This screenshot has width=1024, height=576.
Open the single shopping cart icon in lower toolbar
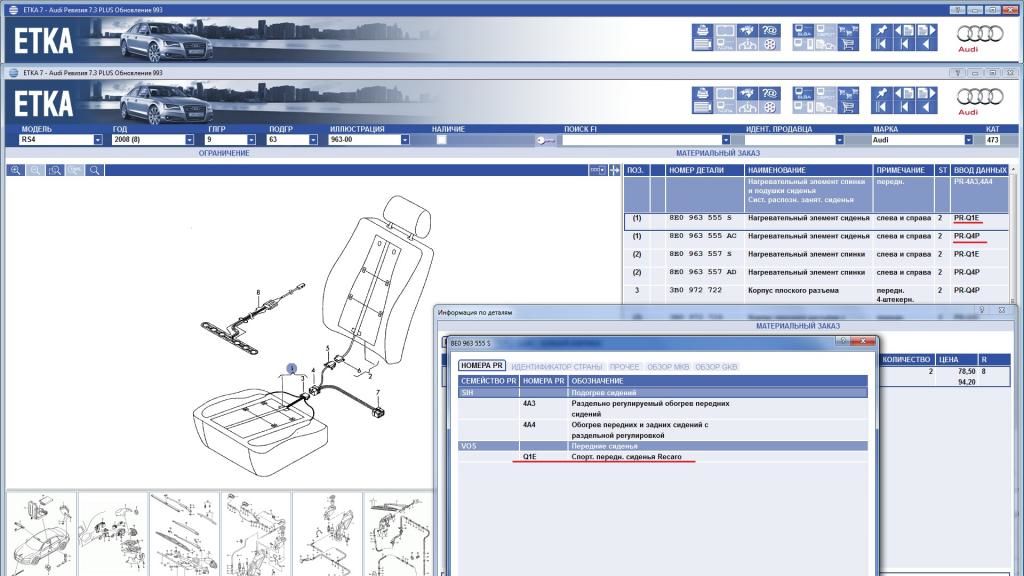(848, 107)
